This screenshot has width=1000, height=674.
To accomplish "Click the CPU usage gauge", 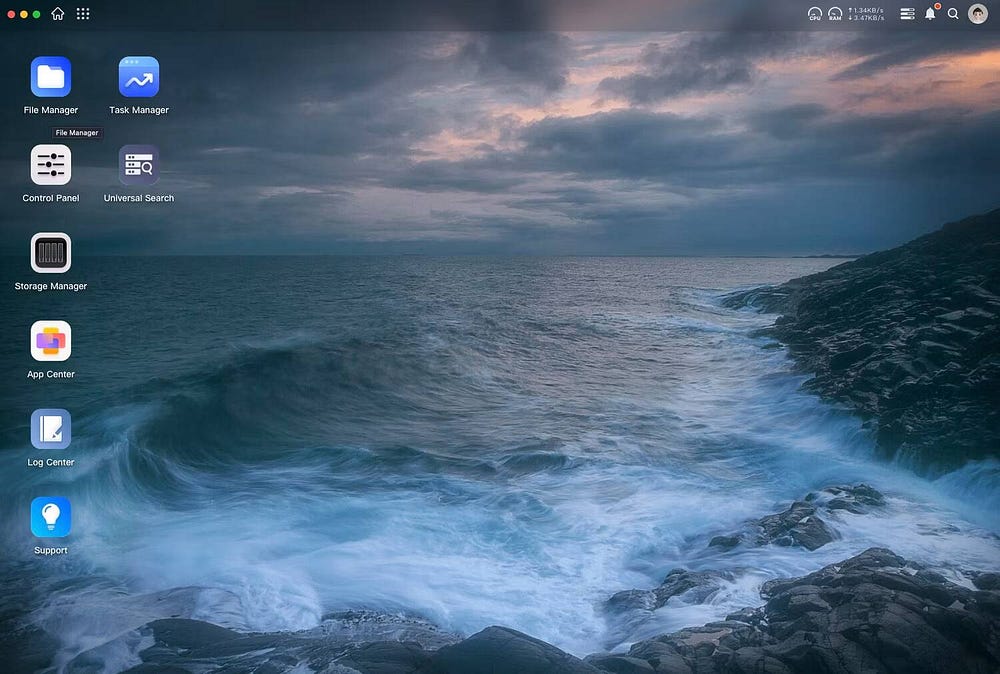I will coord(815,14).
